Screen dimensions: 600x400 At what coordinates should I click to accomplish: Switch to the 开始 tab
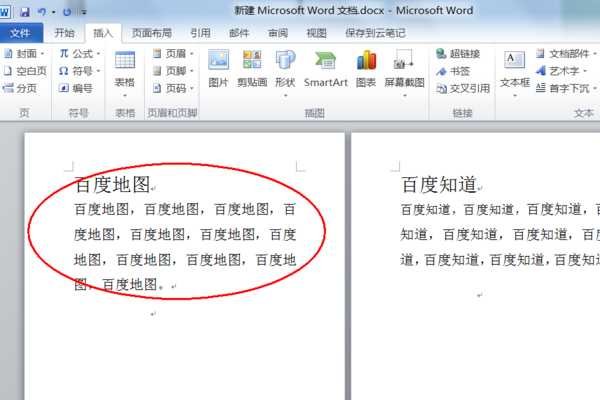[x=64, y=33]
